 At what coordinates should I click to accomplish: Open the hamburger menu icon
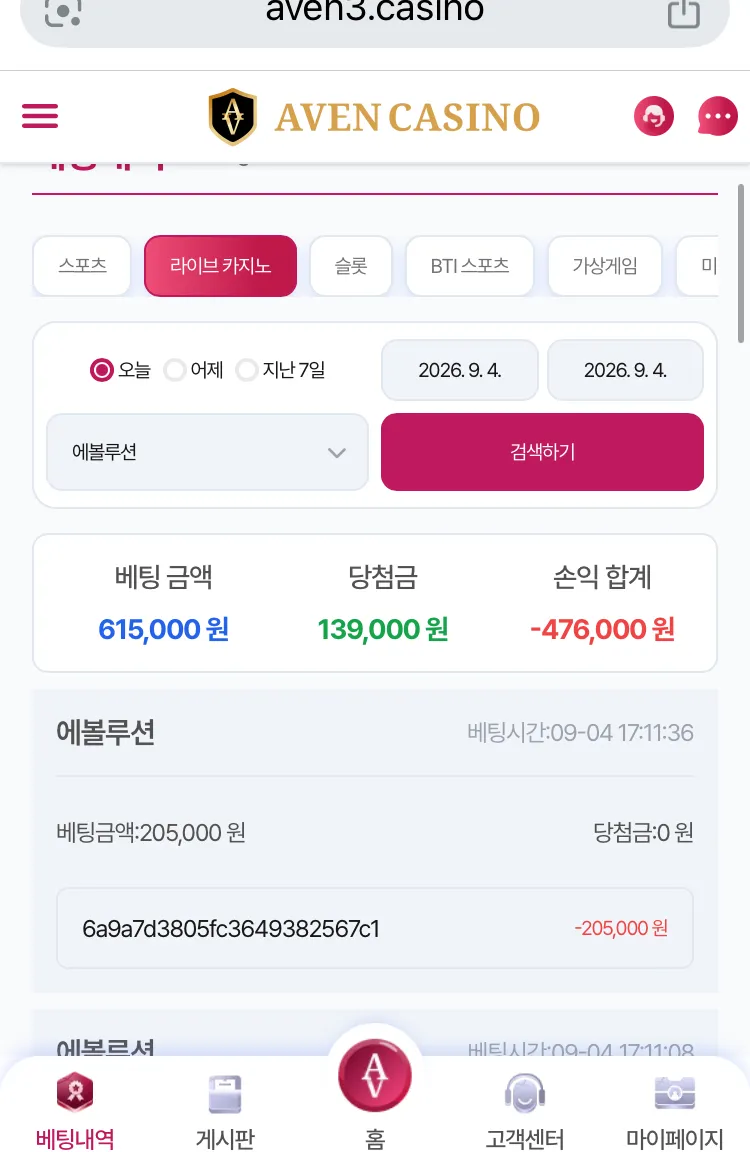[x=40, y=116]
